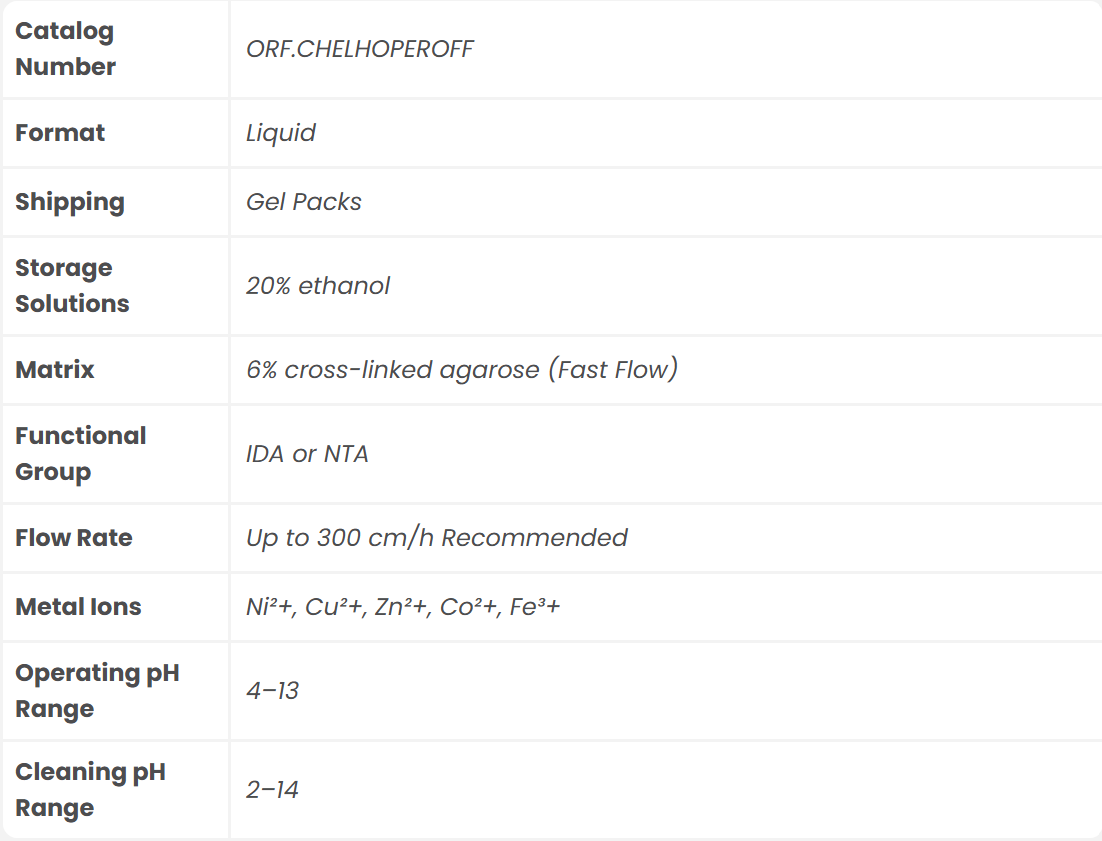The width and height of the screenshot is (1102, 841).
Task: Click the Flow Rate label
Action: (x=74, y=538)
